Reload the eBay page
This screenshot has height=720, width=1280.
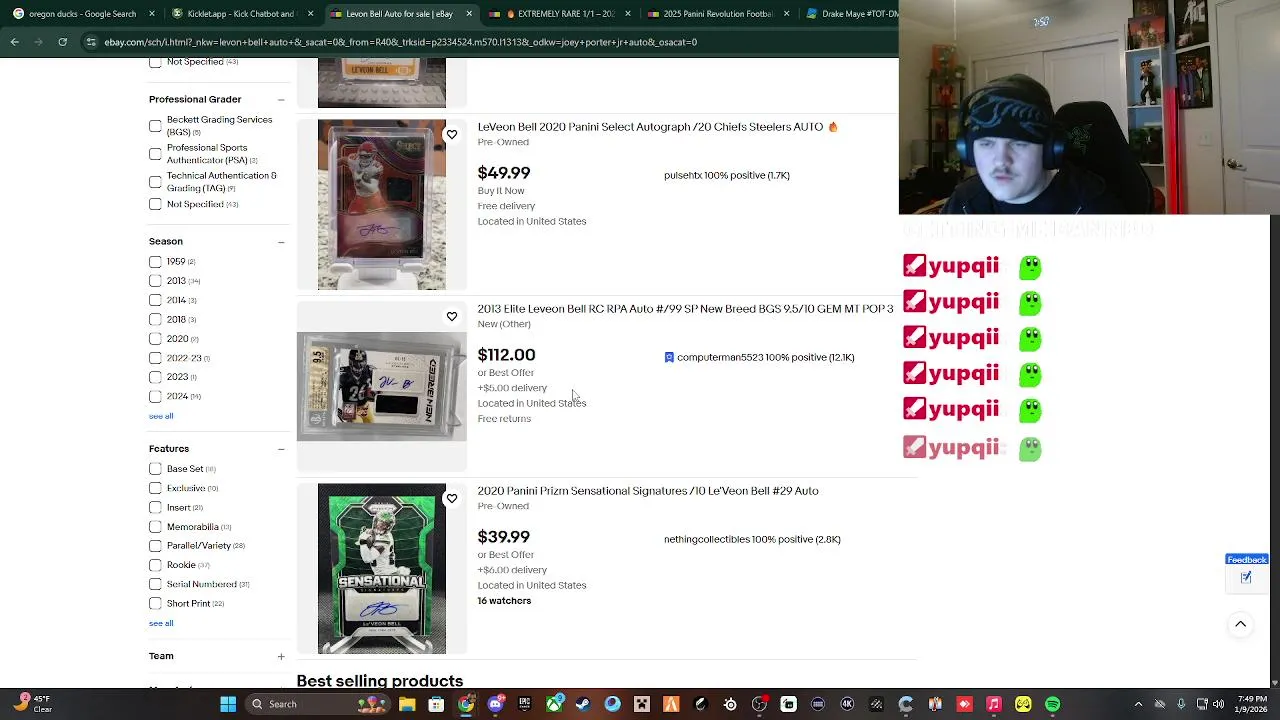coord(62,42)
